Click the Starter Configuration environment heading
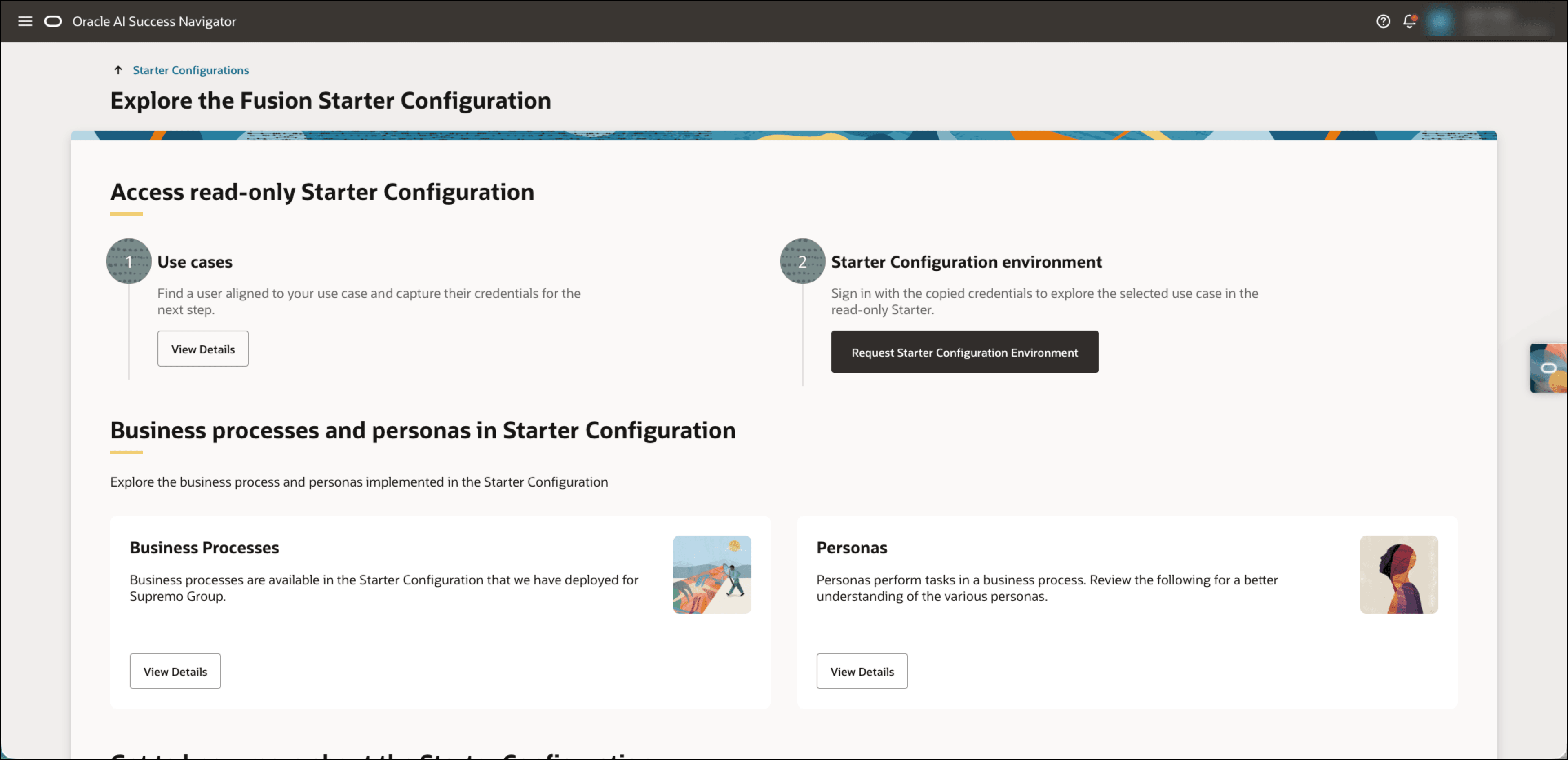 click(x=967, y=262)
